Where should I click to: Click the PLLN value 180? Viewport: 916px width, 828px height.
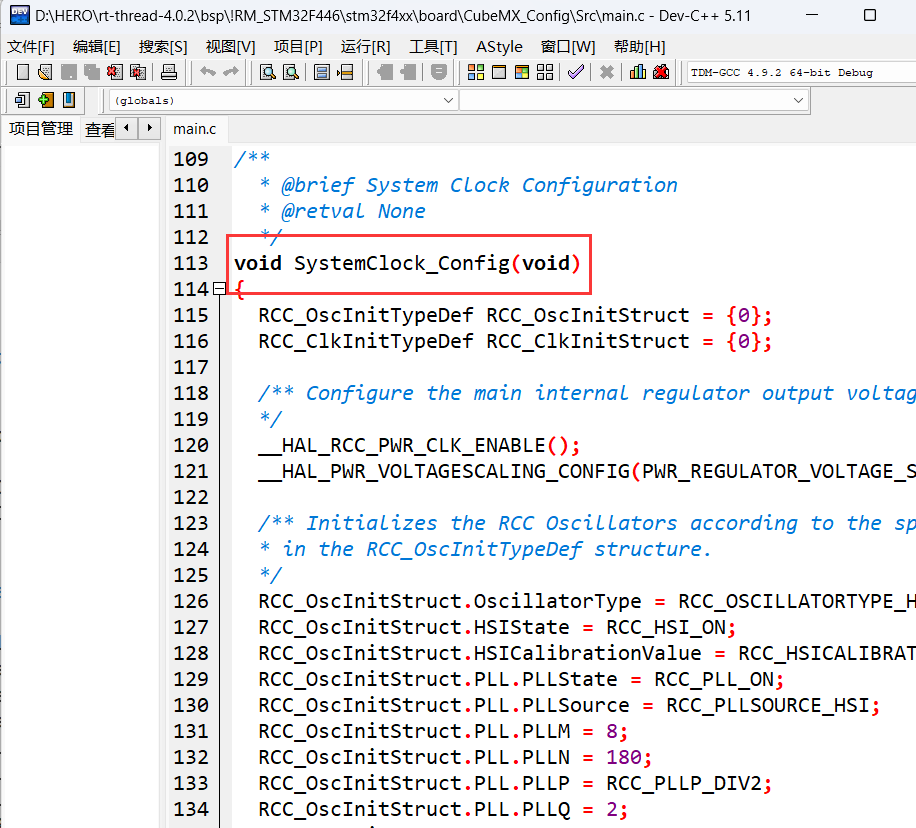click(624, 758)
